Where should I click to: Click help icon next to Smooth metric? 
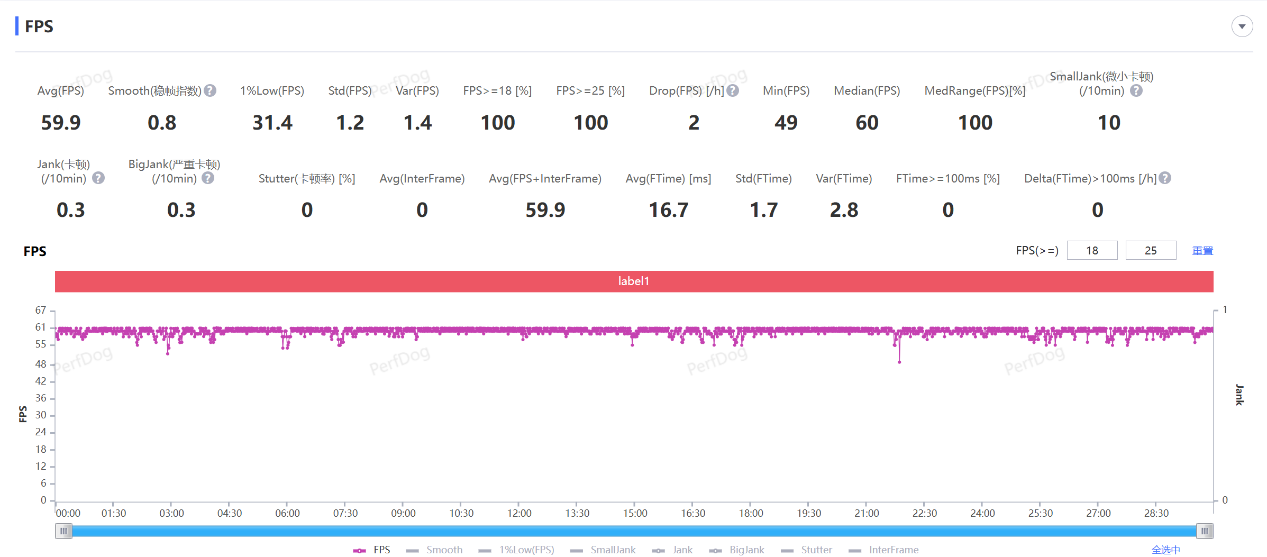click(210, 91)
